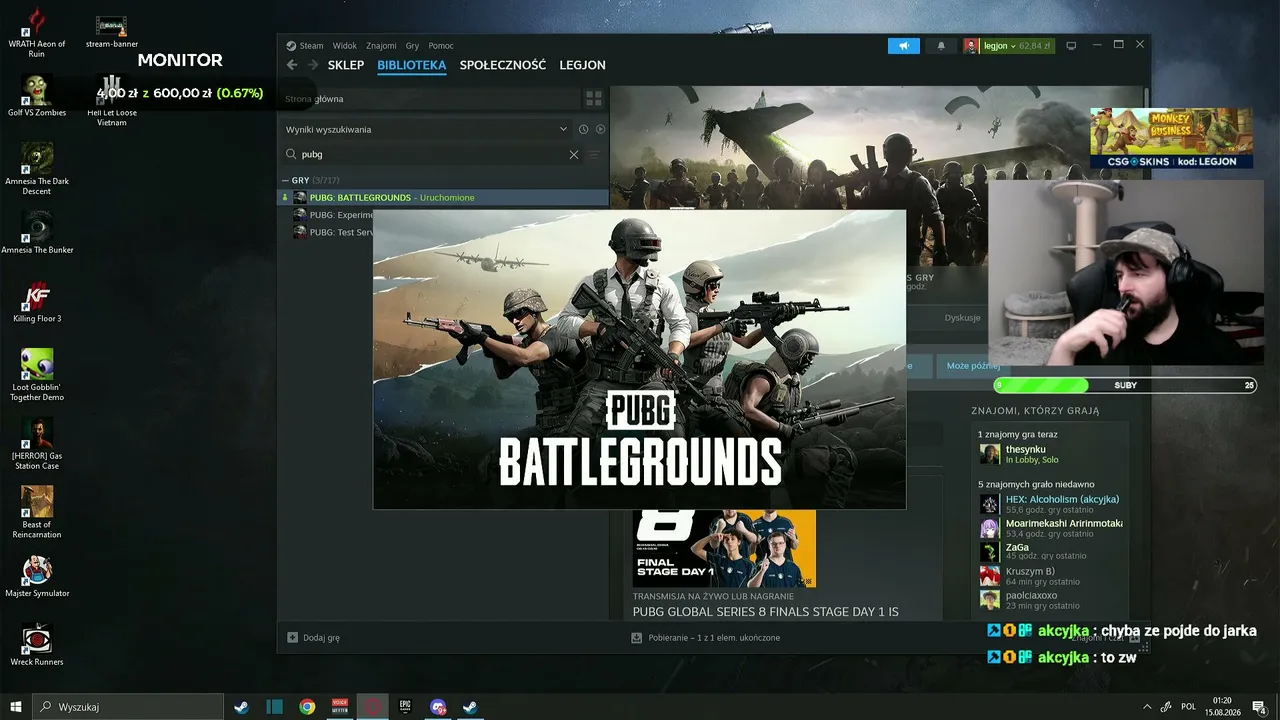The width and height of the screenshot is (1280, 720).
Task: Click the PUBG BATTLEGROUNDS splash screen
Action: (640, 360)
